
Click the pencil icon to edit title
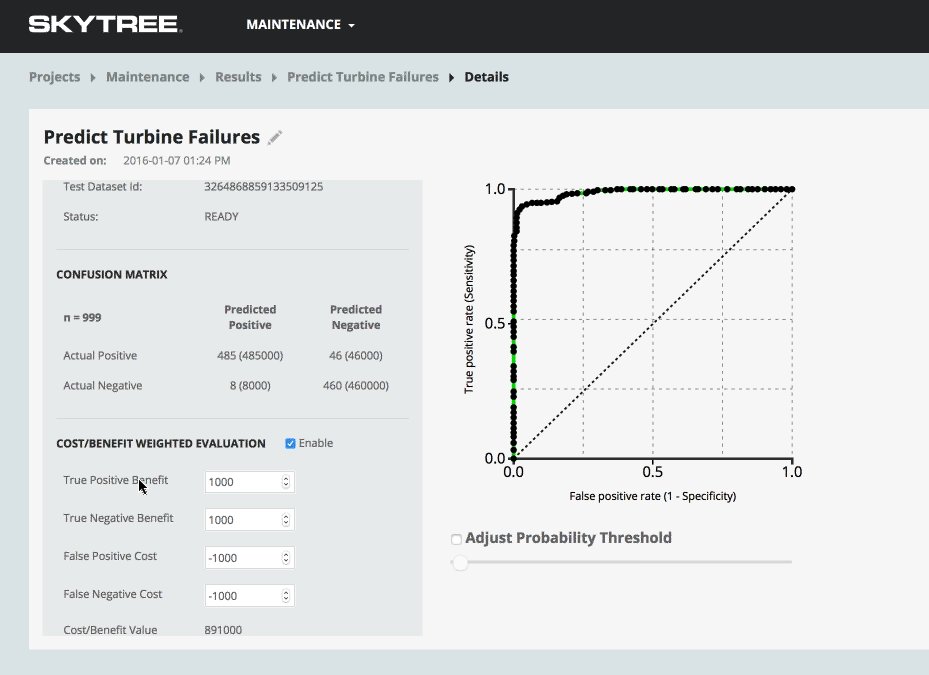coord(274,137)
